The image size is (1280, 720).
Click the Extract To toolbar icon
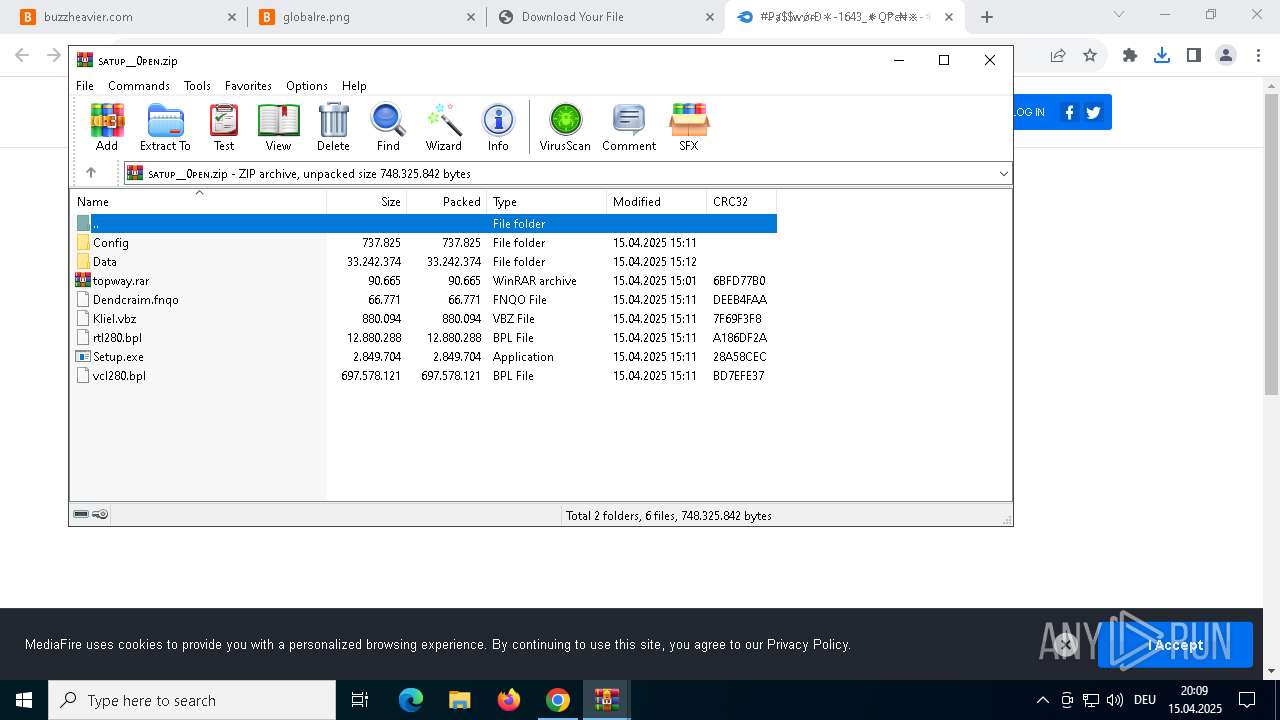coord(165,127)
